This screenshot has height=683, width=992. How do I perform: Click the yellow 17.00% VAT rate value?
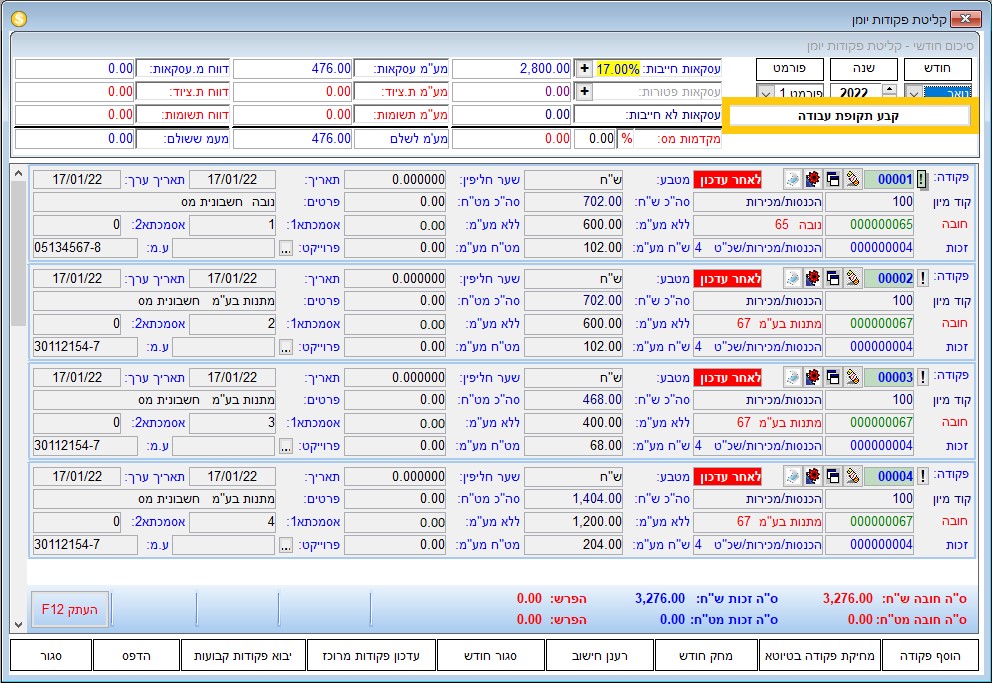617,68
